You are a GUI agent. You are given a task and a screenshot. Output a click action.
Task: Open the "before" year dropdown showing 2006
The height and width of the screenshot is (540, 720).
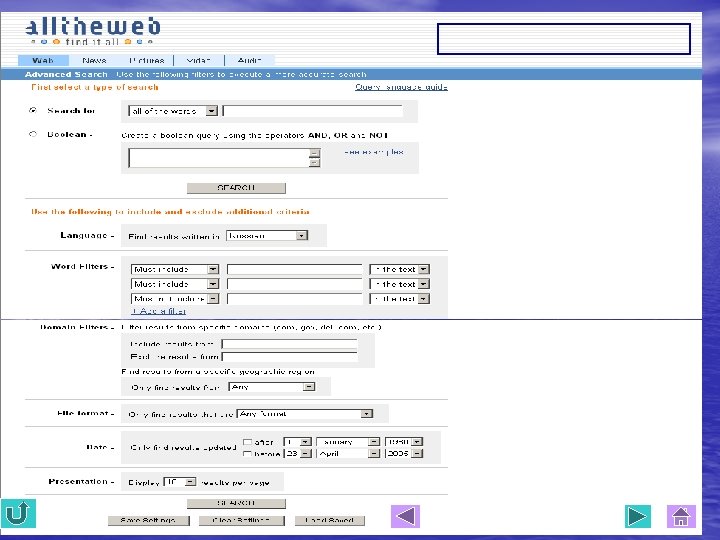tap(404, 454)
